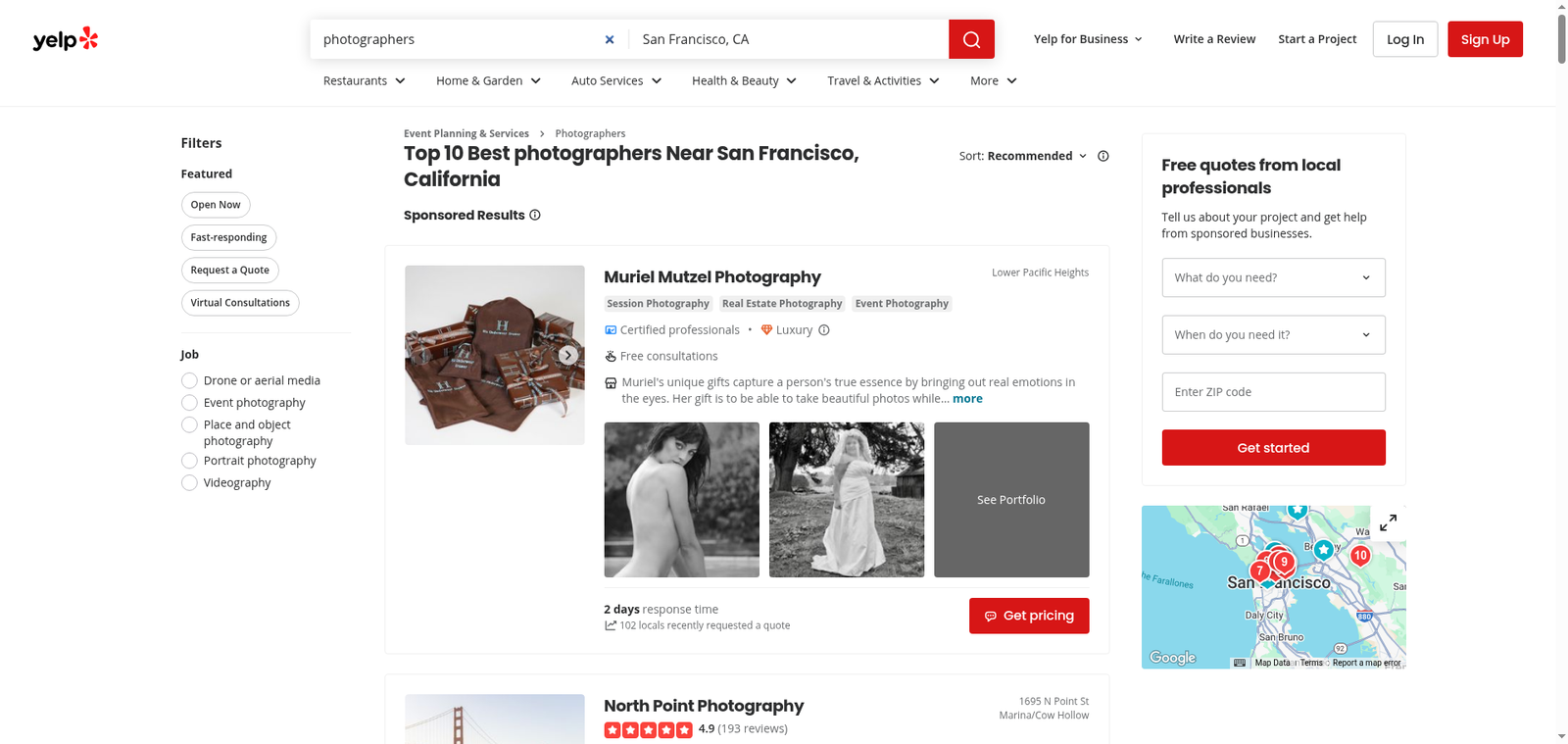Click the See Portfolio tile
Viewport: 1568px width, 744px height.
[1011, 500]
